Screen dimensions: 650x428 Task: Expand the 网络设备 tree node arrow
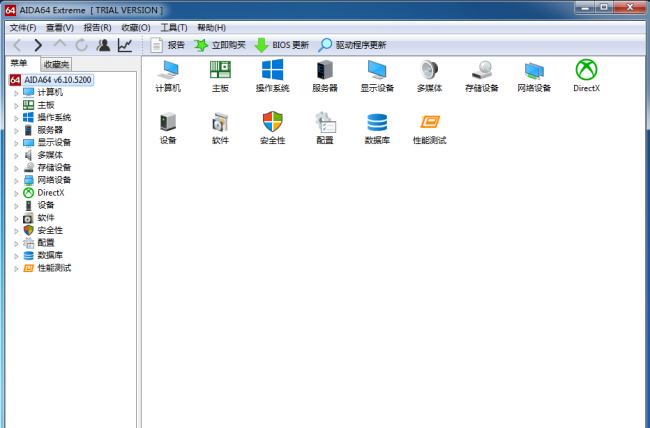(x=16, y=181)
